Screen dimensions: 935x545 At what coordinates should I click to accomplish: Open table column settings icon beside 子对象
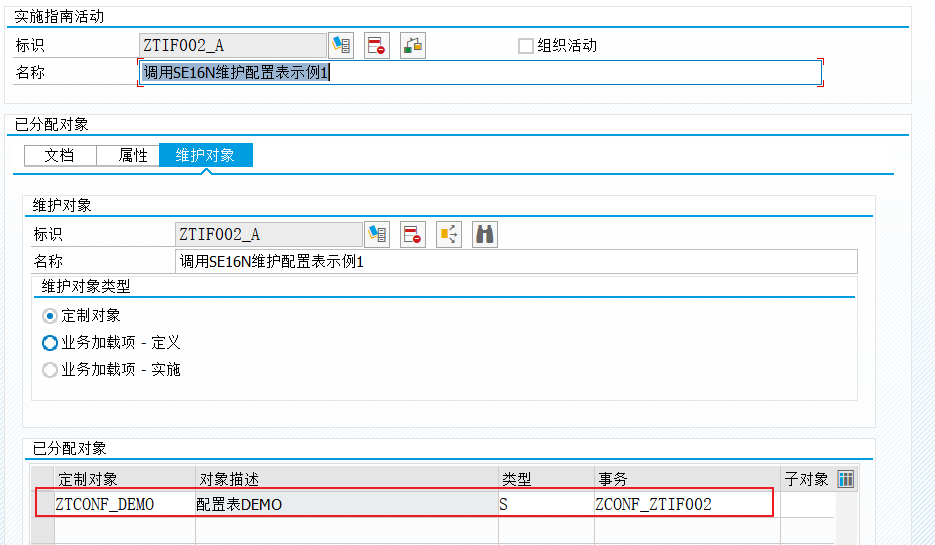[846, 479]
